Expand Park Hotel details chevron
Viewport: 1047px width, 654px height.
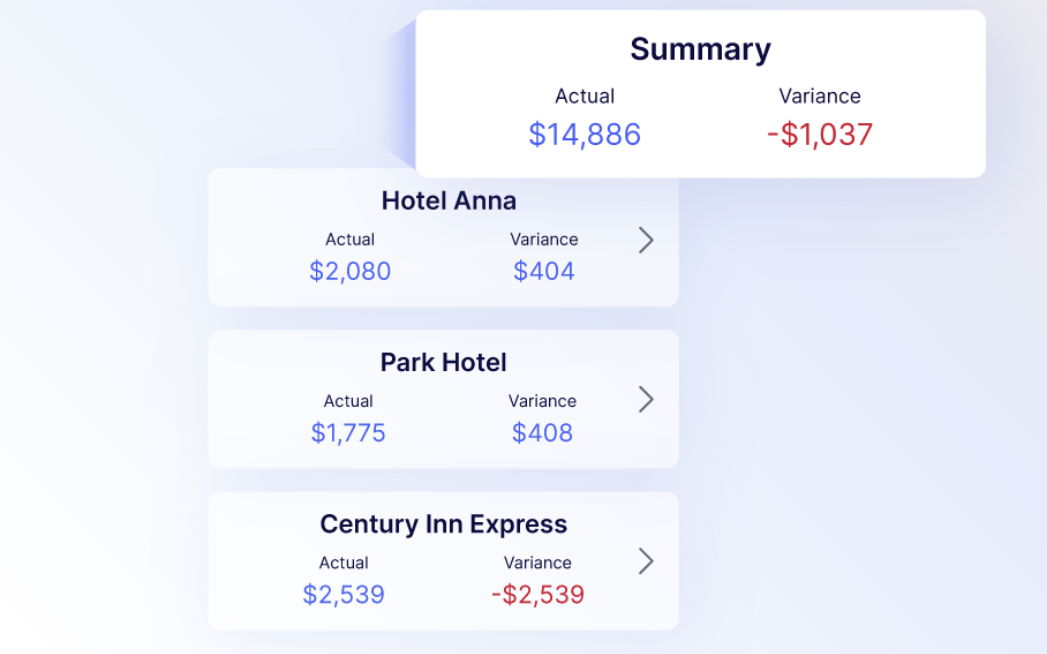646,400
